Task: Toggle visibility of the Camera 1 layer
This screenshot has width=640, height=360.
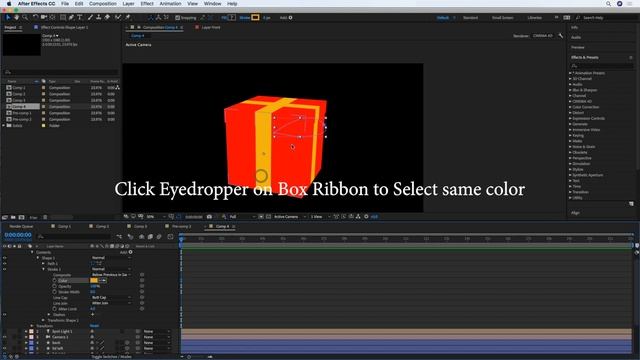Action: [x=5, y=337]
